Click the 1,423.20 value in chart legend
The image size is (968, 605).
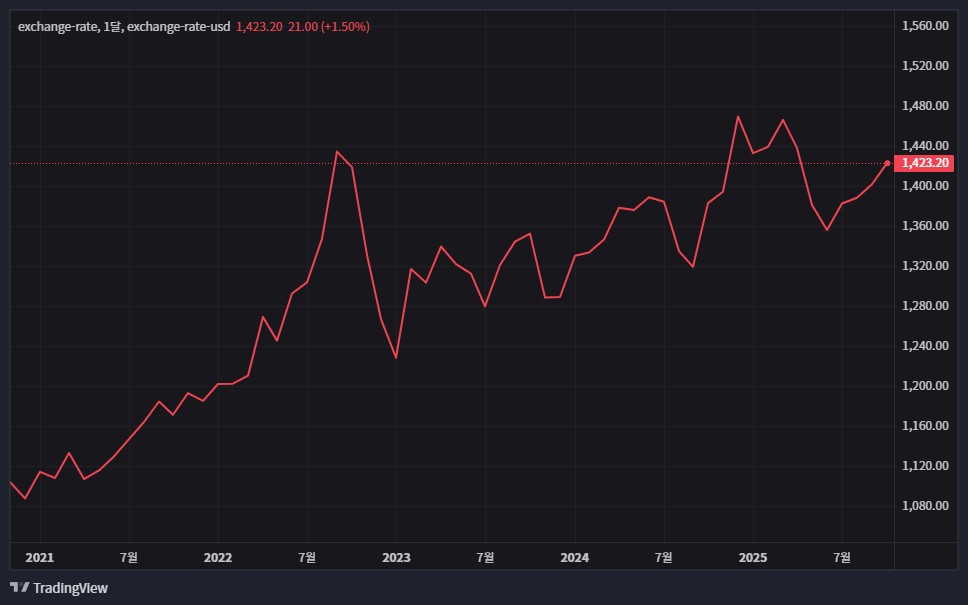[x=259, y=27]
